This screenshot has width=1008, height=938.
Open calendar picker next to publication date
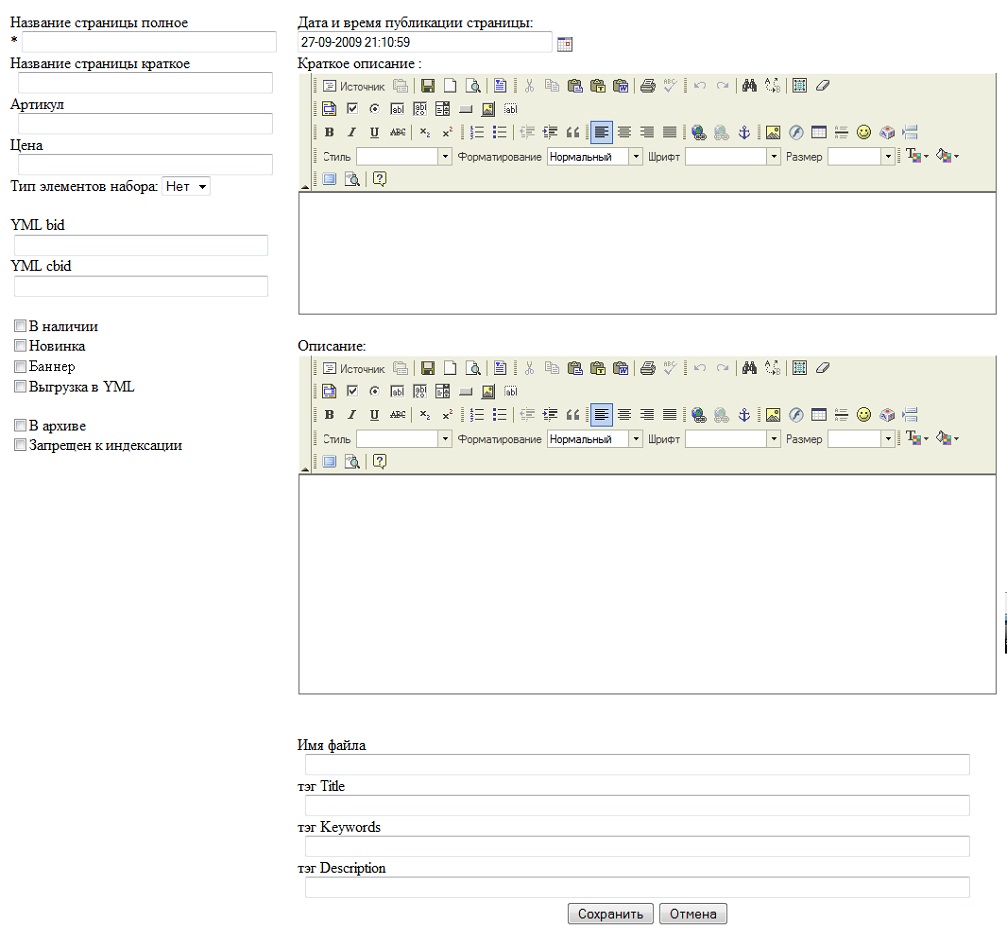pyautogui.click(x=564, y=44)
